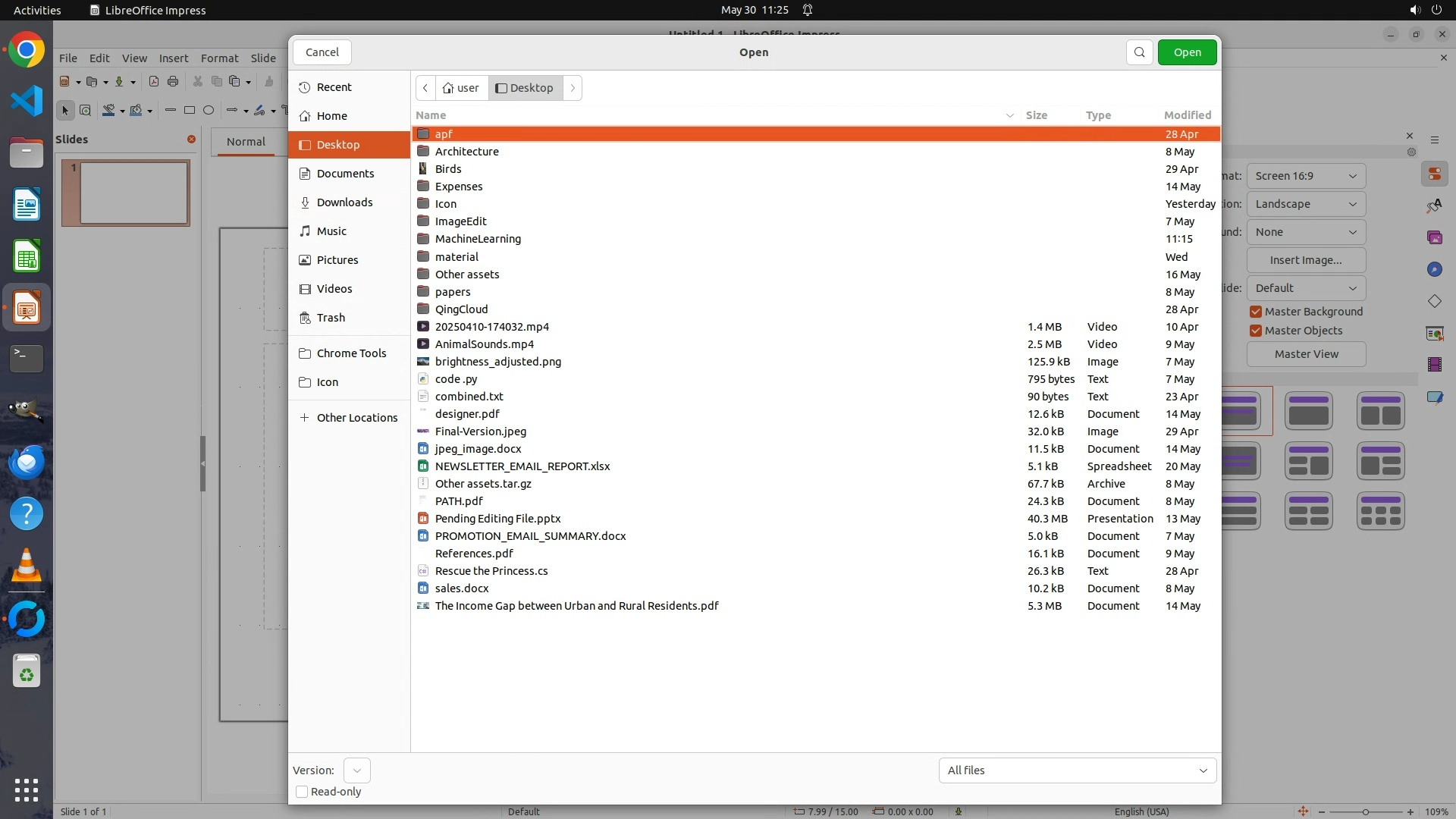Enable the Read-only checkbox
Viewport: 1456px width, 819px height.
click(302, 792)
